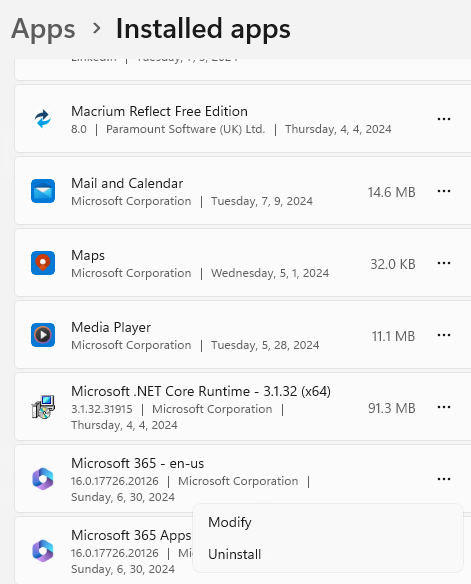
Task: Click the Microsoft 365 - en-us logo icon
Action: click(43, 479)
